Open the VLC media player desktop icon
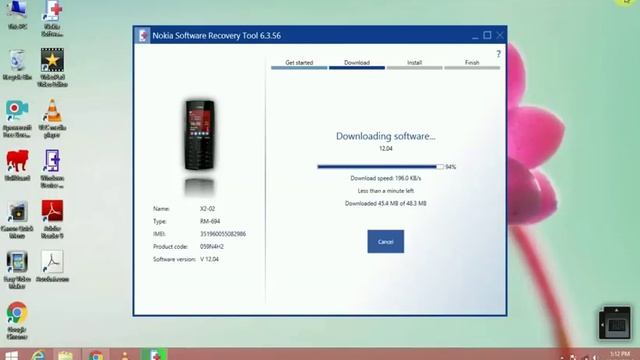Viewport: 640px width, 360px height. pyautogui.click(x=52, y=118)
